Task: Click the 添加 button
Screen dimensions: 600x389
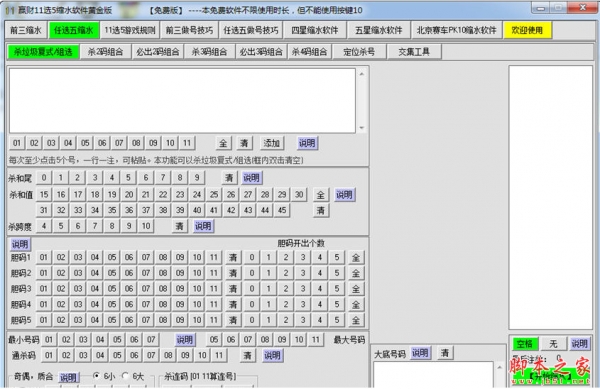Action: [271, 143]
